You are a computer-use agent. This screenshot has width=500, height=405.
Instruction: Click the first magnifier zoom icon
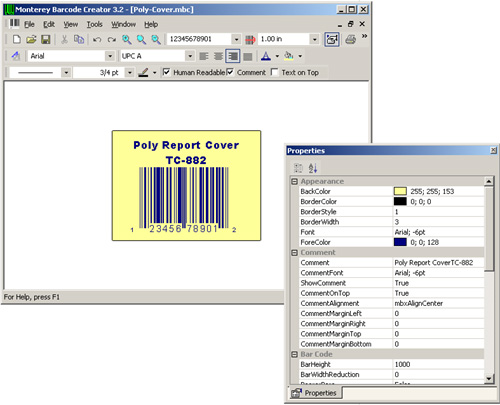(127, 39)
